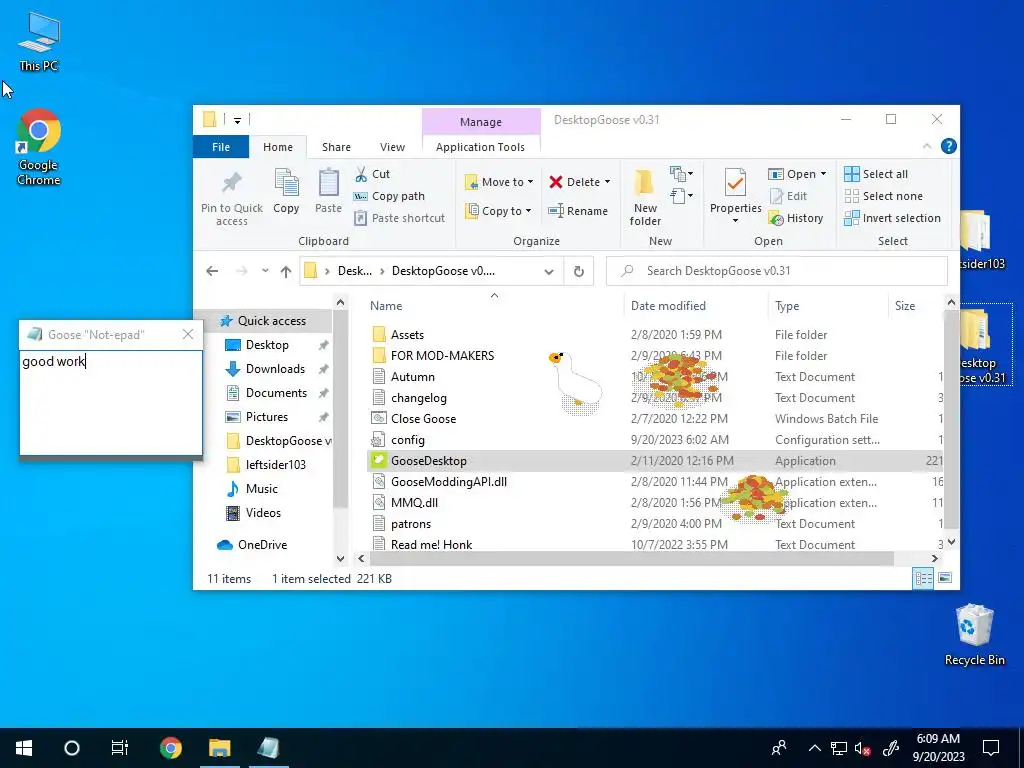Screen dimensions: 1024x768
Task: Switch to the View tab
Action: coord(392,147)
